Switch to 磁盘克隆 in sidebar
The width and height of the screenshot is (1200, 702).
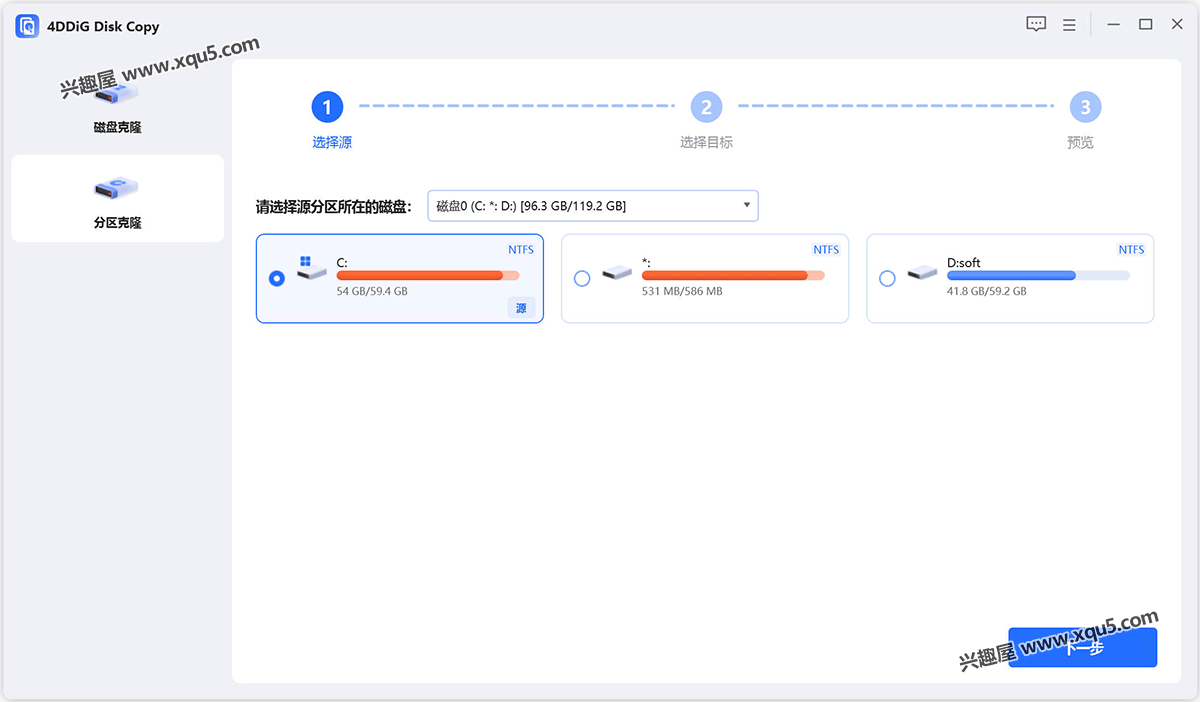[117, 107]
